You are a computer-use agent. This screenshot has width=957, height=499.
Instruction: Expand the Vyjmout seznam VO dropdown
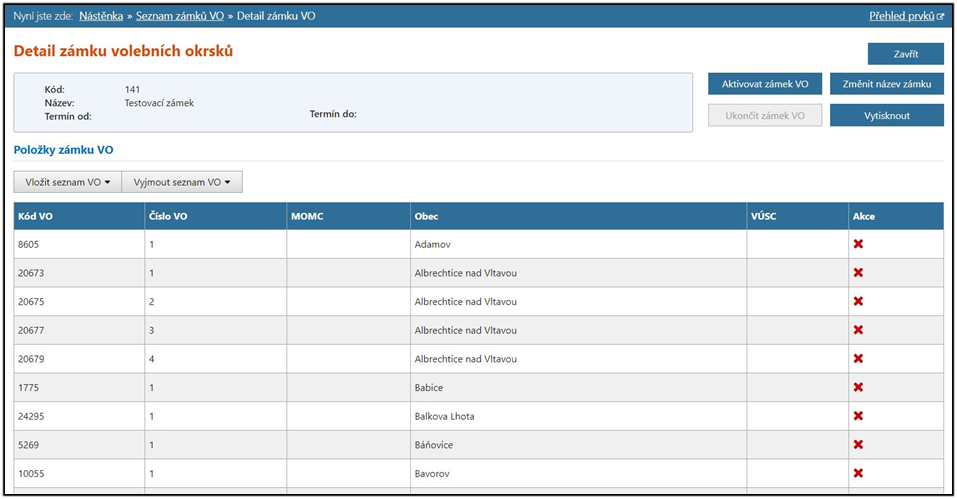[x=182, y=182]
